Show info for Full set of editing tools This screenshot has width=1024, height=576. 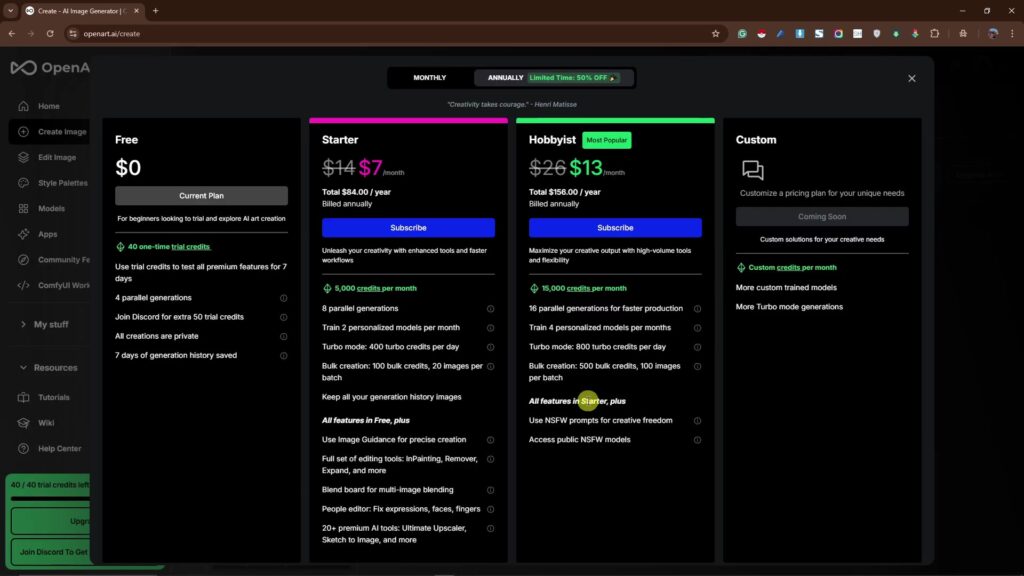click(490, 459)
